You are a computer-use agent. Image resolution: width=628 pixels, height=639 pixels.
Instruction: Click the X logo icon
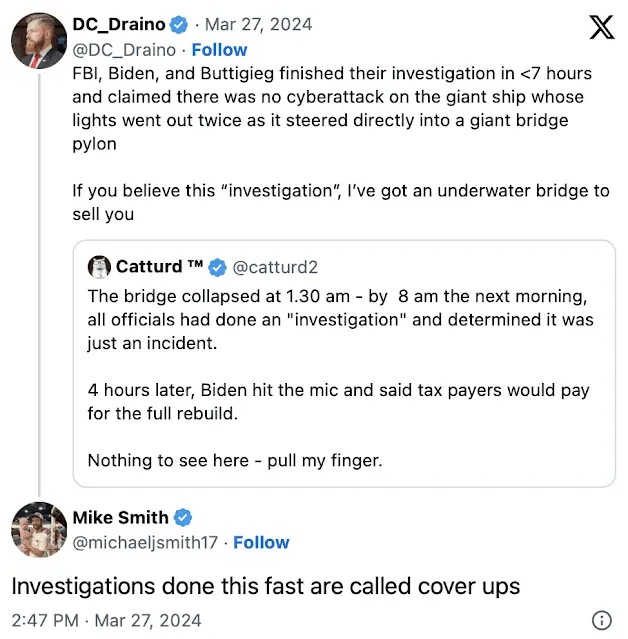(601, 27)
